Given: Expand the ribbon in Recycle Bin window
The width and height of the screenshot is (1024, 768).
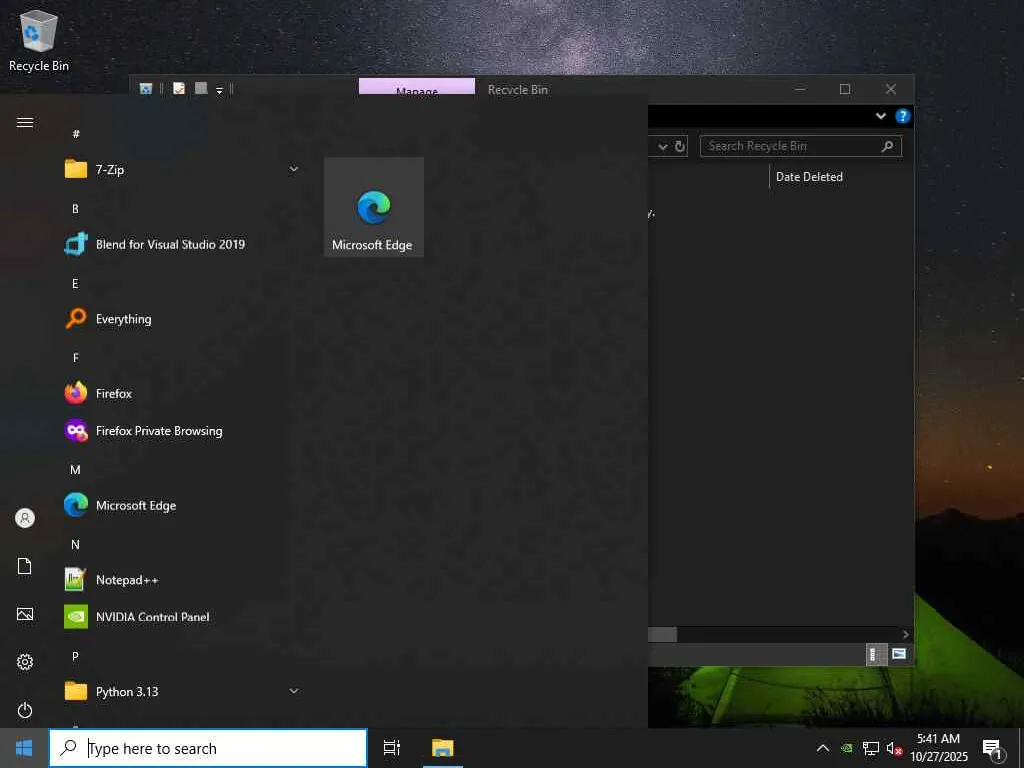Looking at the screenshot, I should point(880,116).
